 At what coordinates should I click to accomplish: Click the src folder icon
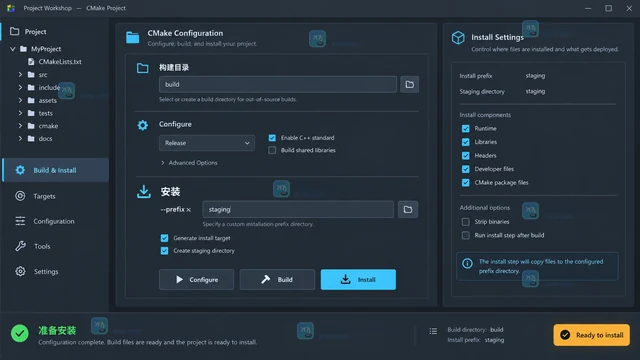tap(31, 75)
